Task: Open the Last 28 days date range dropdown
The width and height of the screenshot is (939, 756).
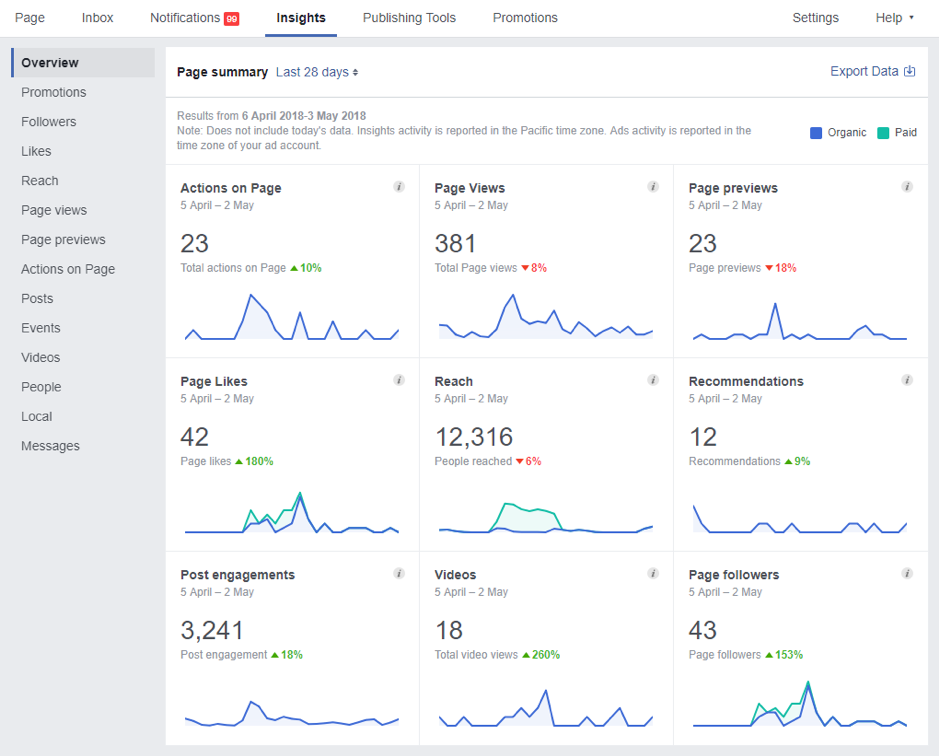Action: pos(317,72)
